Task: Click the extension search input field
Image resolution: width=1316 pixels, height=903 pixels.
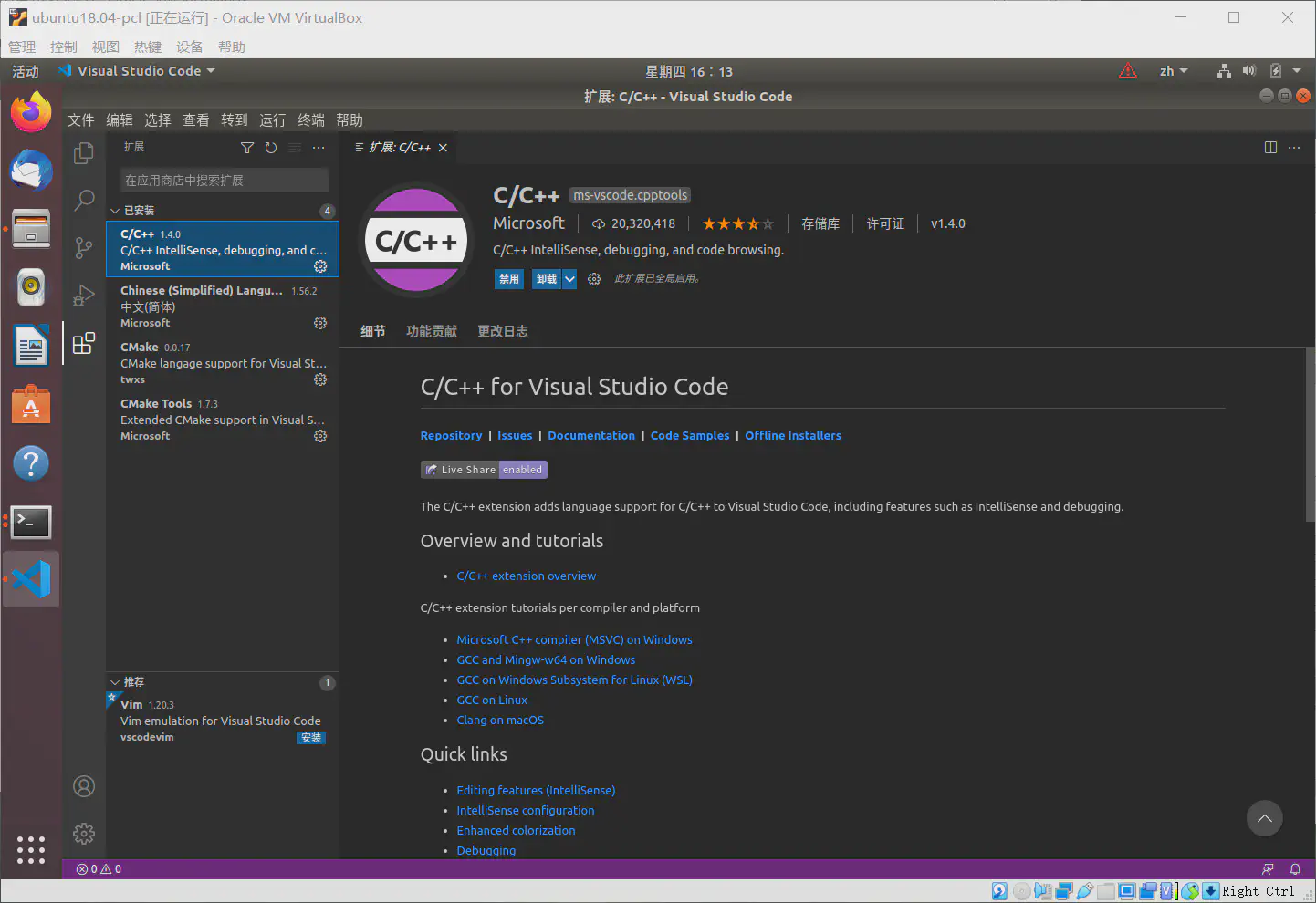Action: tap(224, 181)
